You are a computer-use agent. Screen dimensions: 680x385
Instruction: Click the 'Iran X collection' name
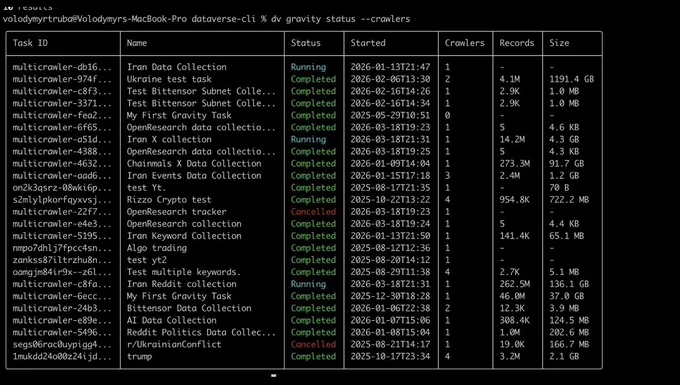click(169, 140)
